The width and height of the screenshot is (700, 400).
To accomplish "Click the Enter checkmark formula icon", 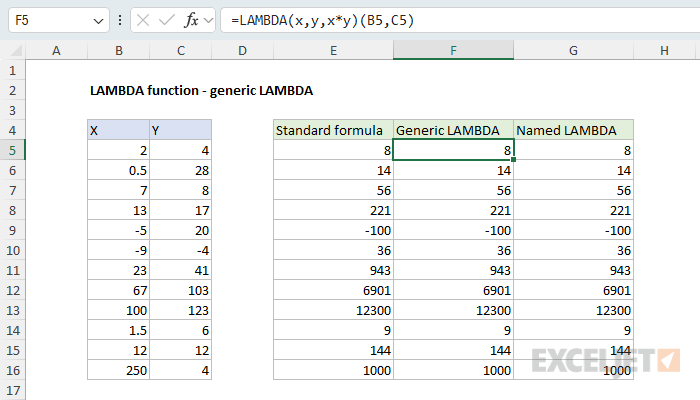I will pos(167,20).
